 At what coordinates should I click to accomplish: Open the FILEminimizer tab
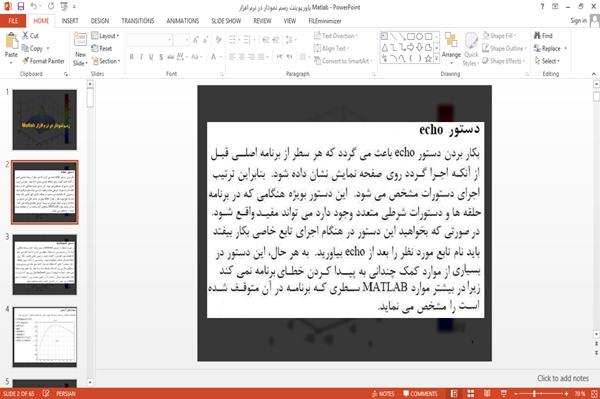(324, 21)
